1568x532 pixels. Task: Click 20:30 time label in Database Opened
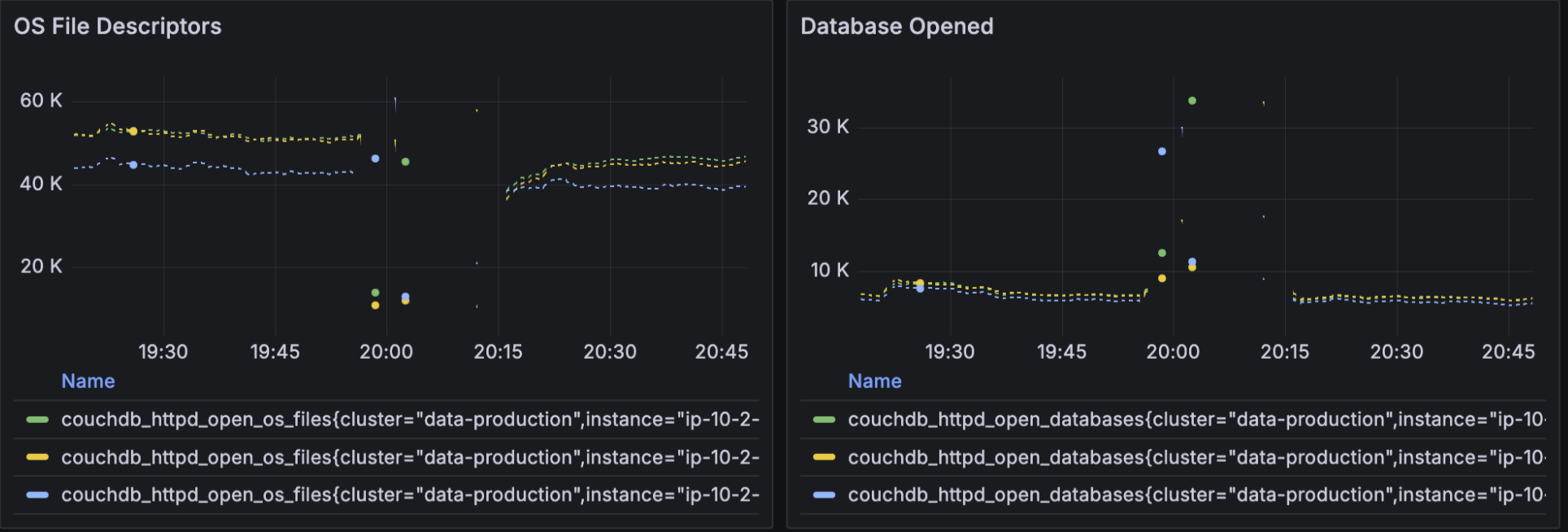click(1396, 352)
